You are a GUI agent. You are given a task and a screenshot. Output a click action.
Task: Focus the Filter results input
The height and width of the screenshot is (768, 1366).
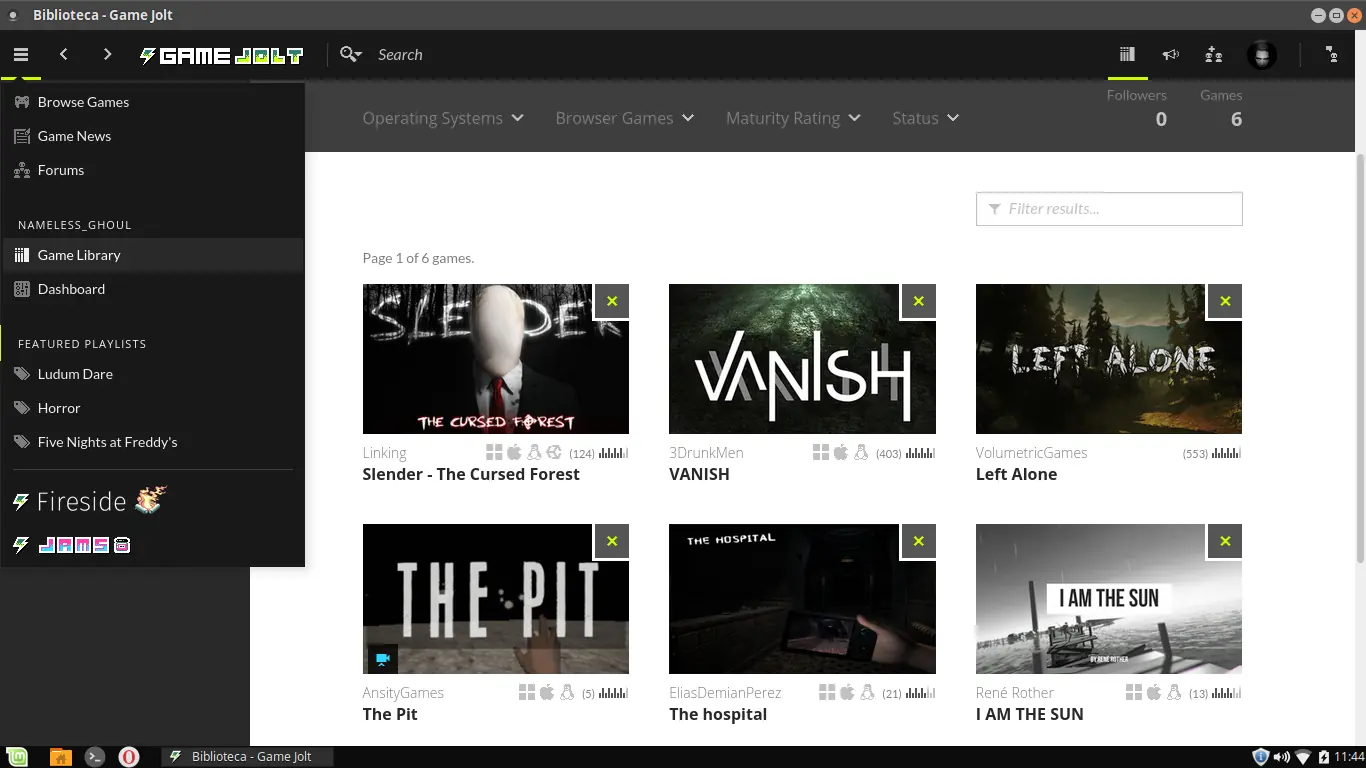click(1109, 209)
